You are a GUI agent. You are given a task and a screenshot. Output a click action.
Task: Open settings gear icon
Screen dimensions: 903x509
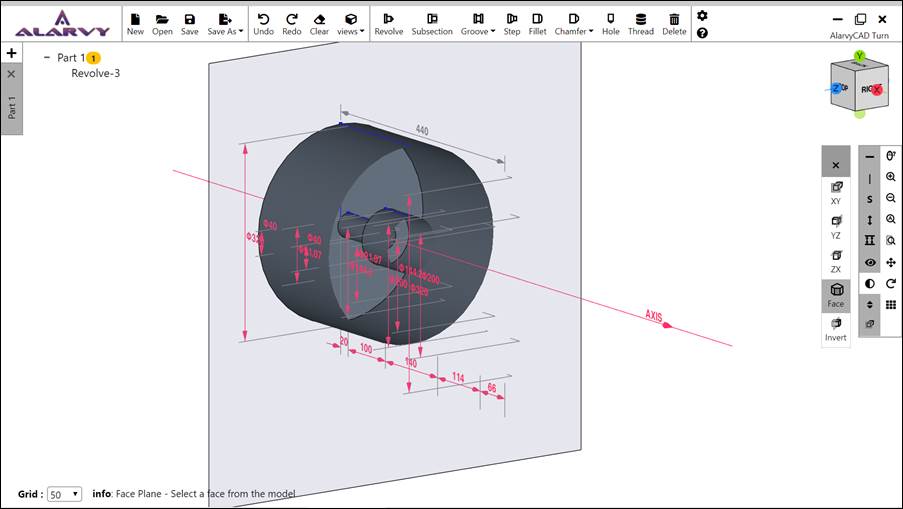tap(702, 16)
